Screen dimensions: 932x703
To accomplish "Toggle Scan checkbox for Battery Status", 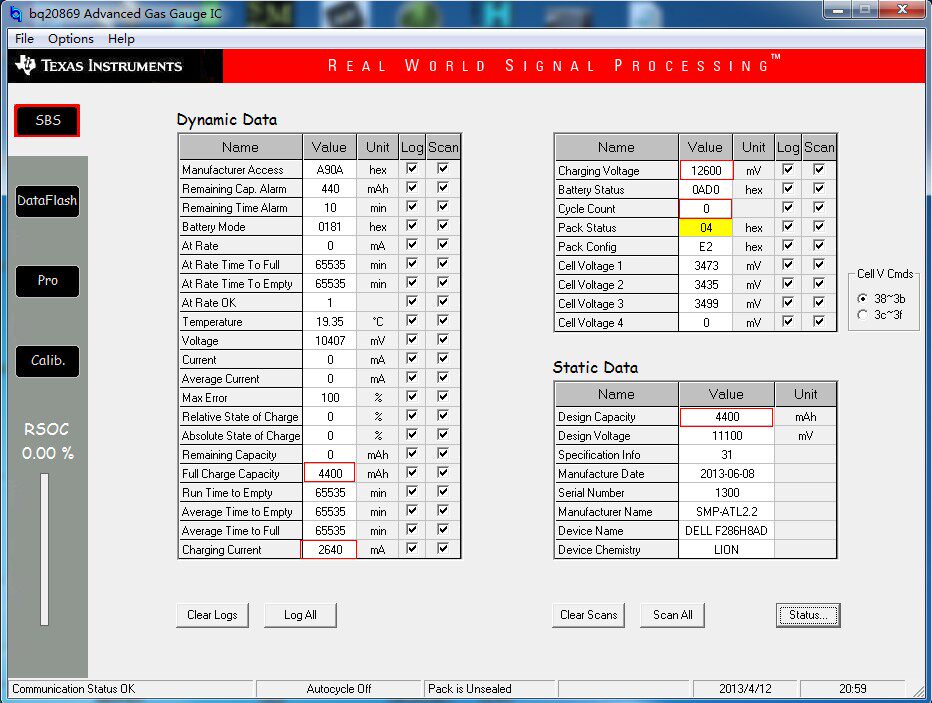I will pos(819,189).
